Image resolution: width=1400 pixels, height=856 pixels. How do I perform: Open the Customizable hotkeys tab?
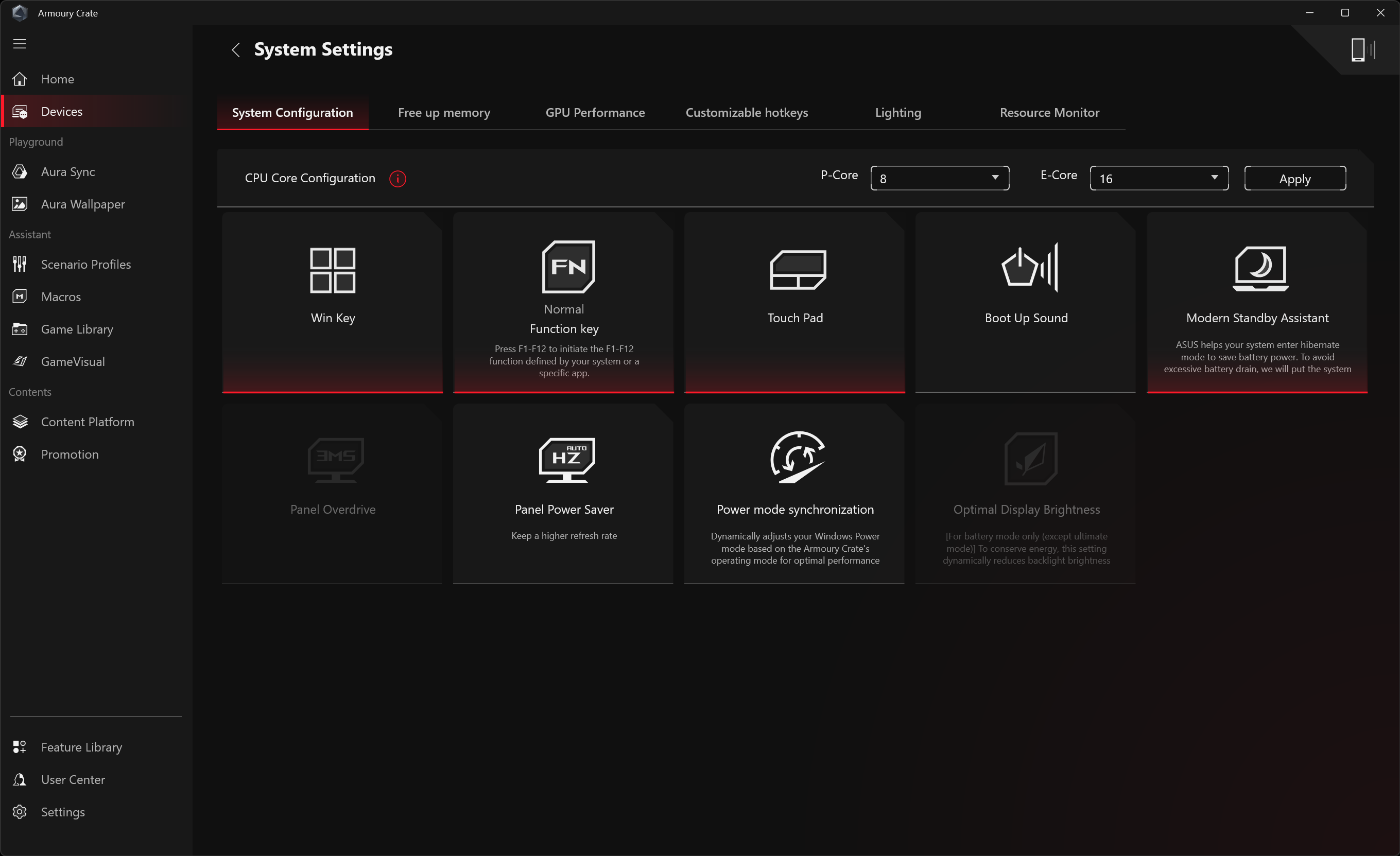click(x=746, y=112)
